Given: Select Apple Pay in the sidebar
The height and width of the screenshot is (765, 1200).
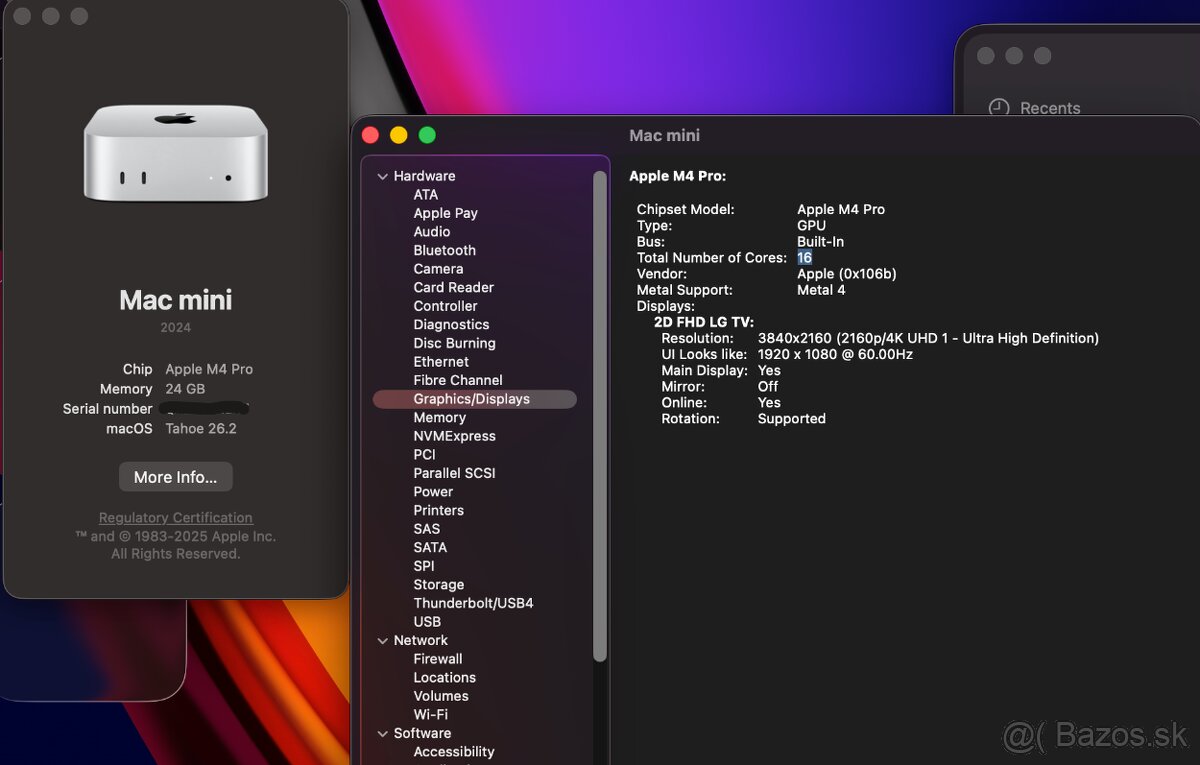Looking at the screenshot, I should [445, 212].
